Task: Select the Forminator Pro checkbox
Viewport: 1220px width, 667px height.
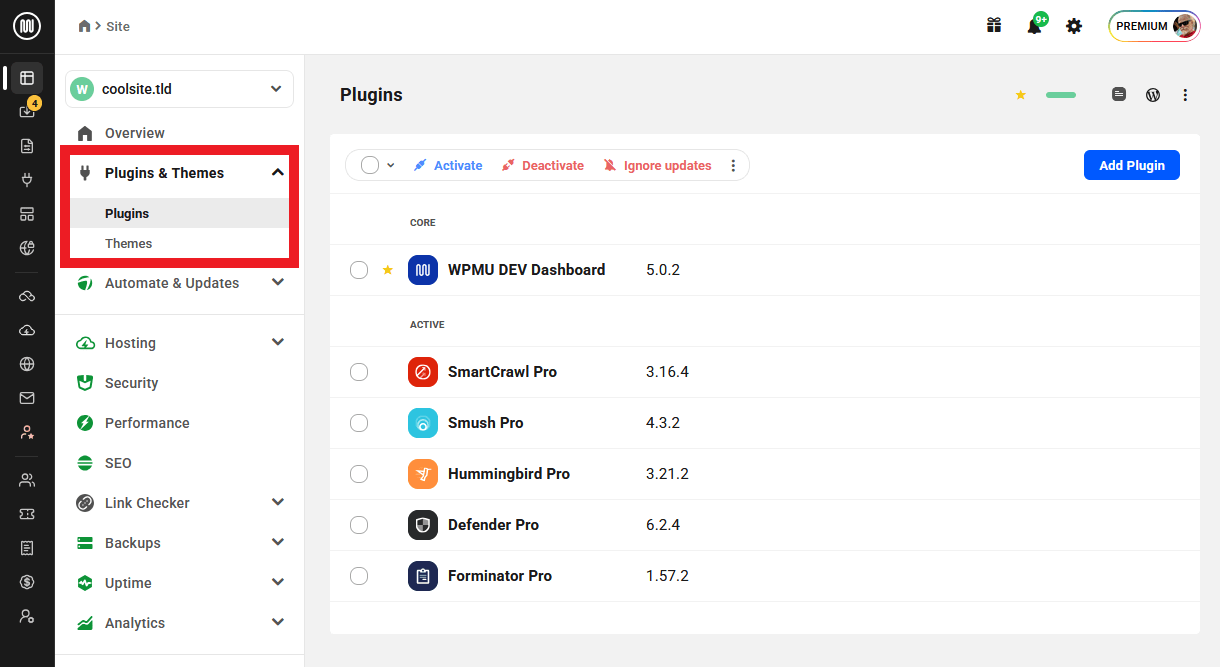Action: (359, 576)
